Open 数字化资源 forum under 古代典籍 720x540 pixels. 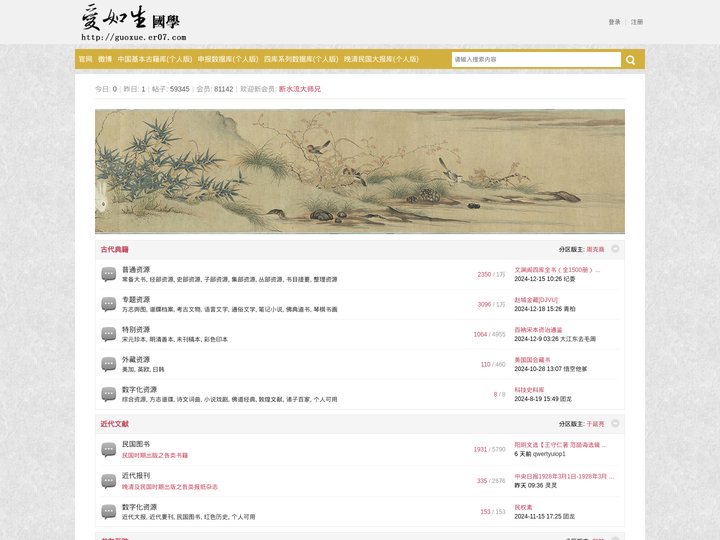click(140, 389)
